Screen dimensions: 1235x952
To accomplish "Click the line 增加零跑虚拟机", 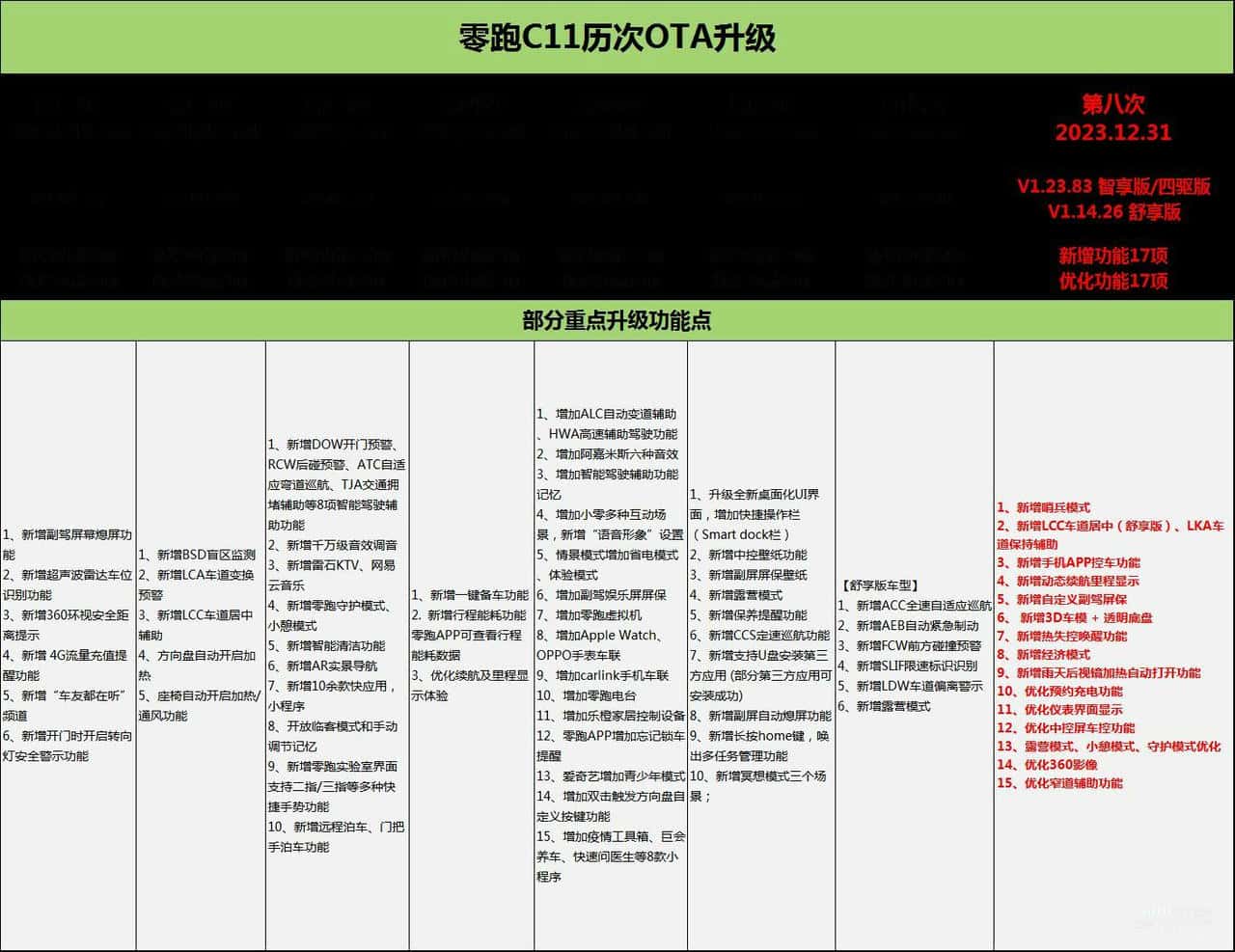I will coord(590,615).
